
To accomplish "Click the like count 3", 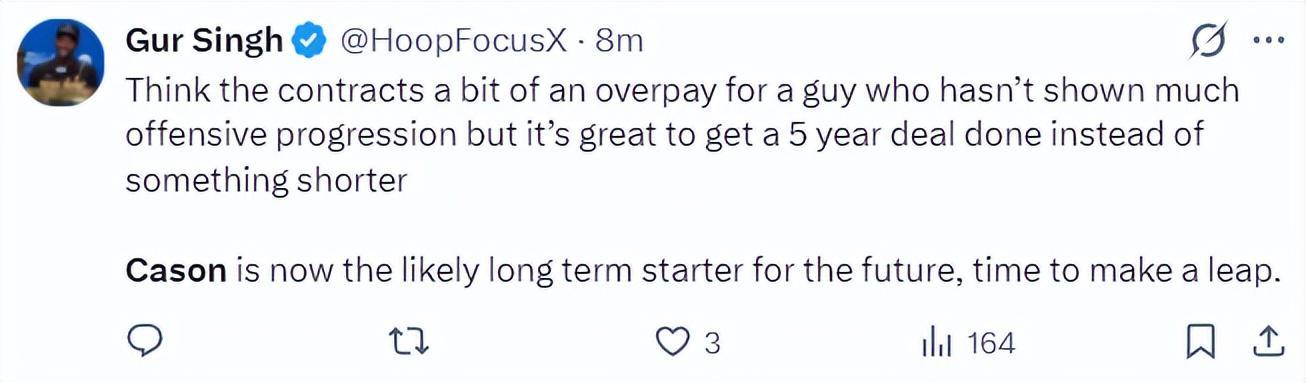I will [712, 343].
